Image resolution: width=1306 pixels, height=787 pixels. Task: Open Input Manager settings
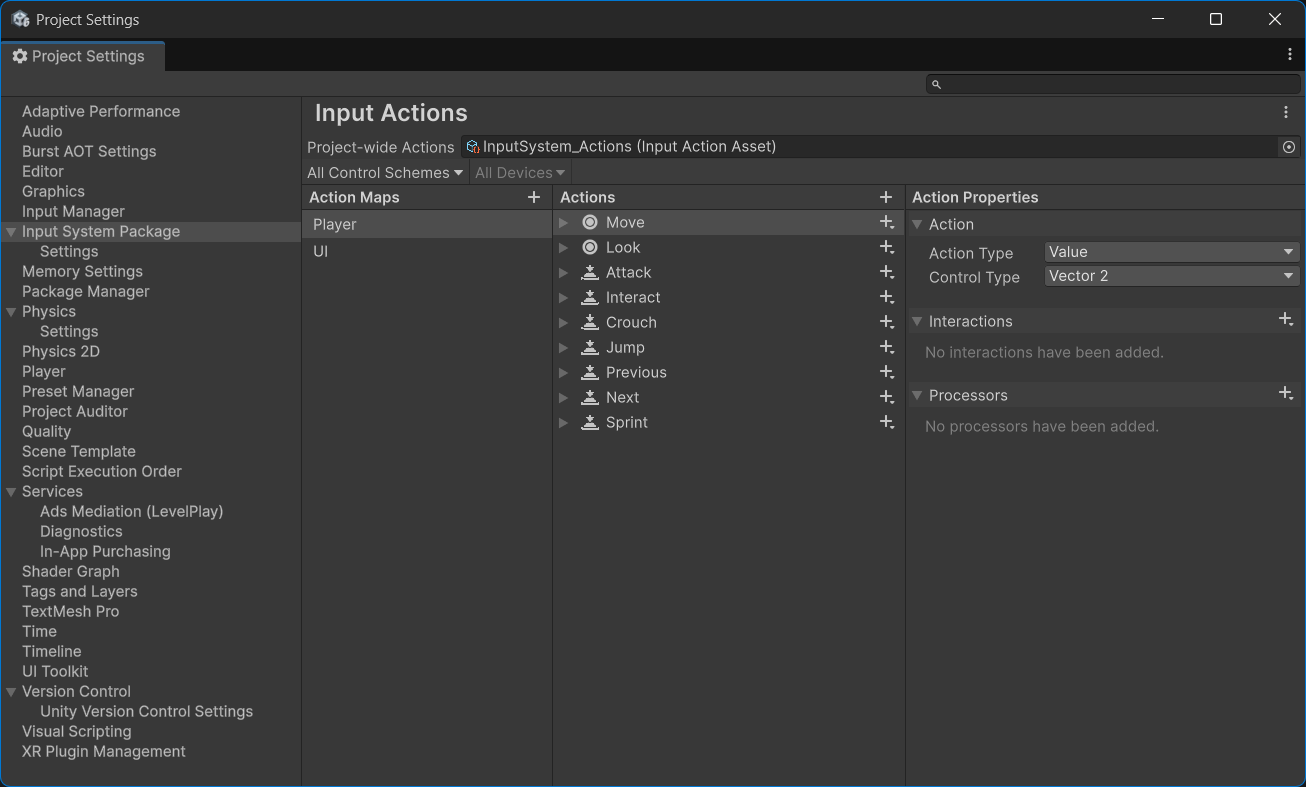pos(73,211)
